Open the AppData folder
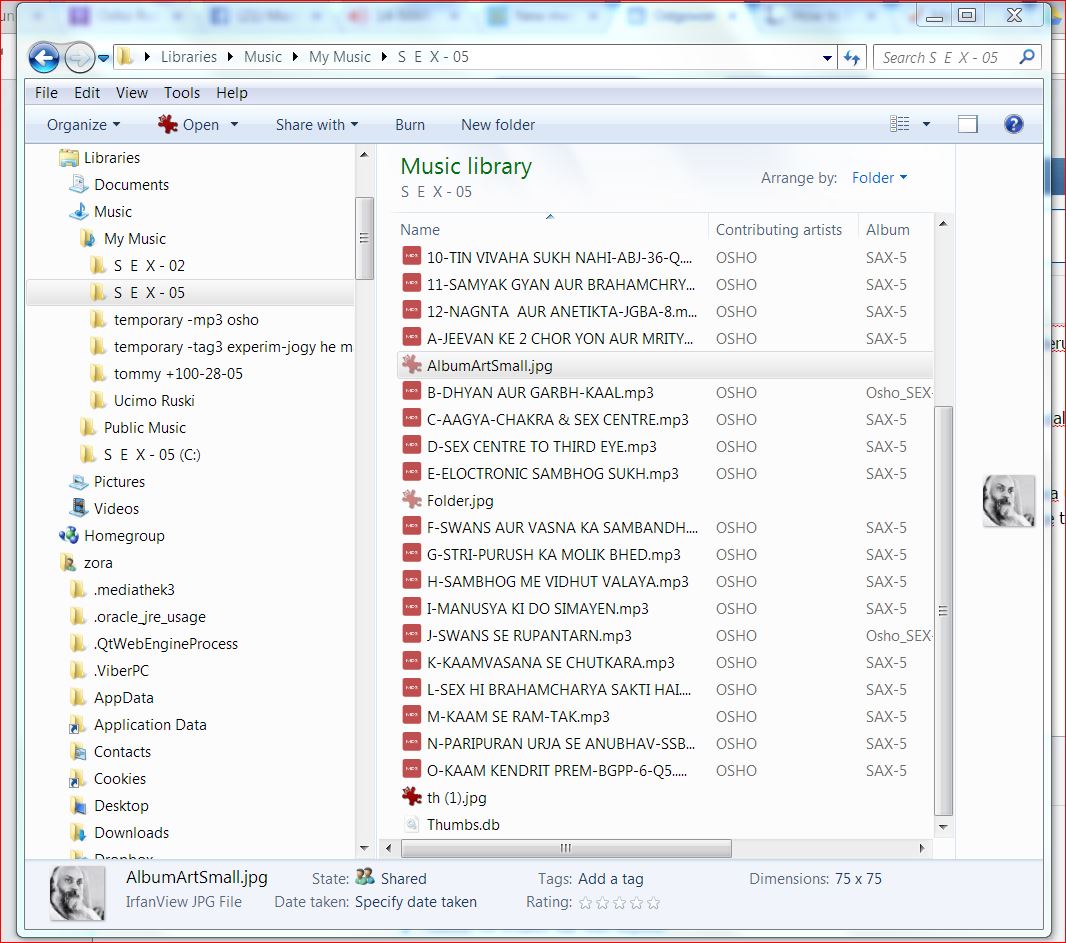The height and width of the screenshot is (943, 1066). point(124,698)
